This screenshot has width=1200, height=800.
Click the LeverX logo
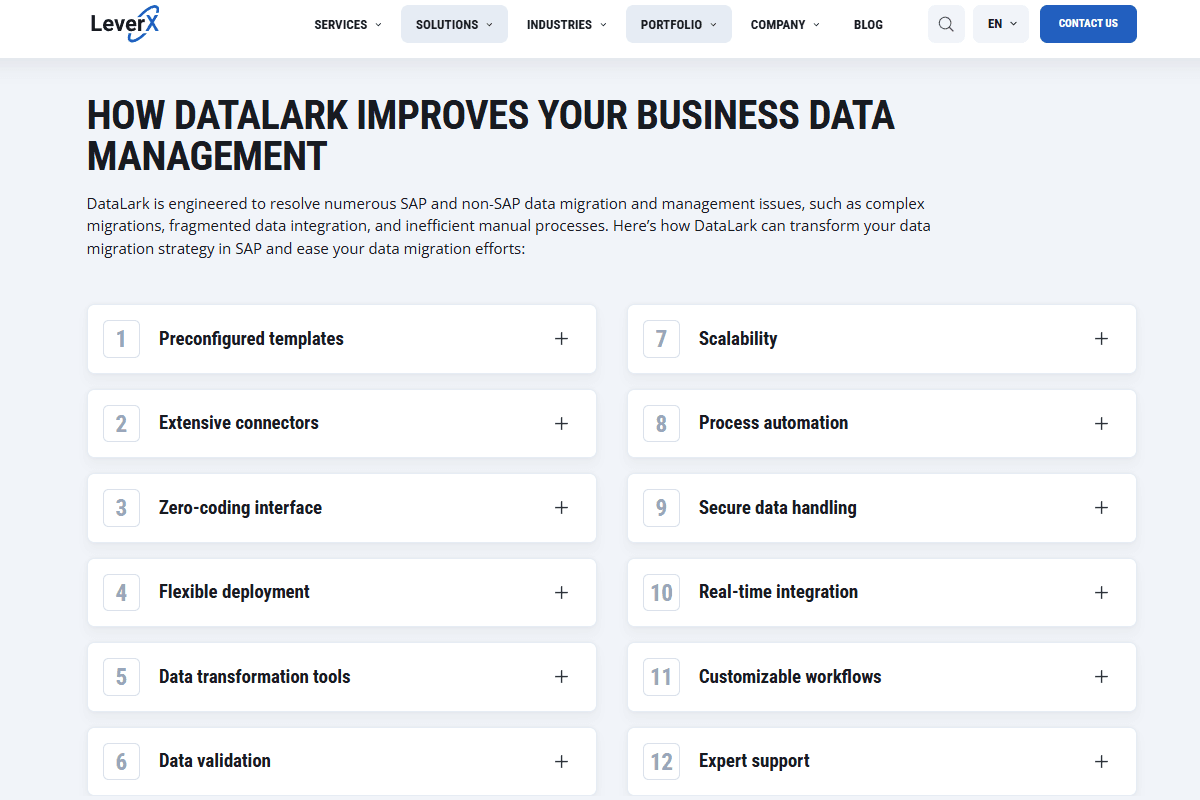124,23
